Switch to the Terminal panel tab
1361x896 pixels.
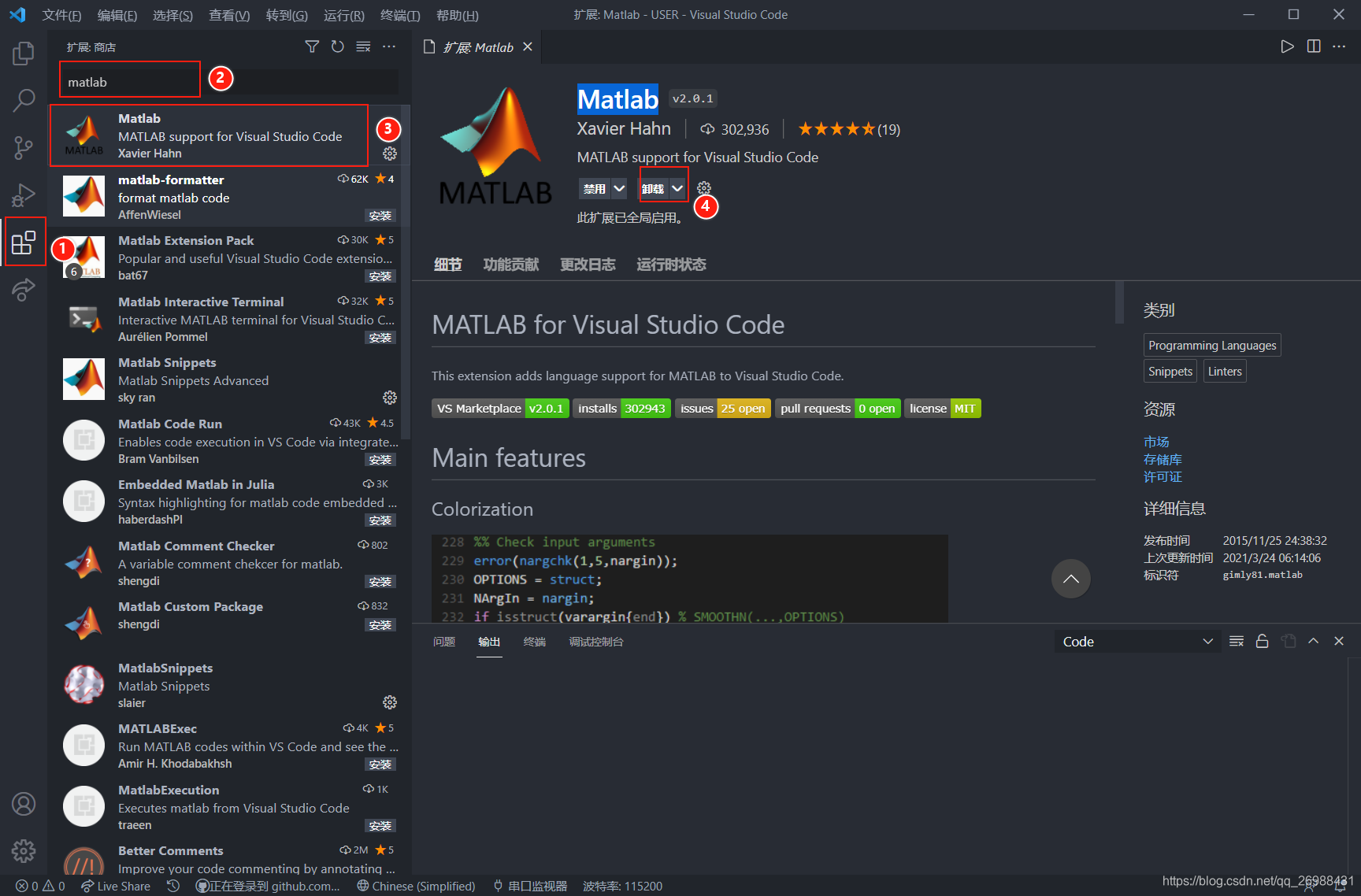(x=535, y=642)
